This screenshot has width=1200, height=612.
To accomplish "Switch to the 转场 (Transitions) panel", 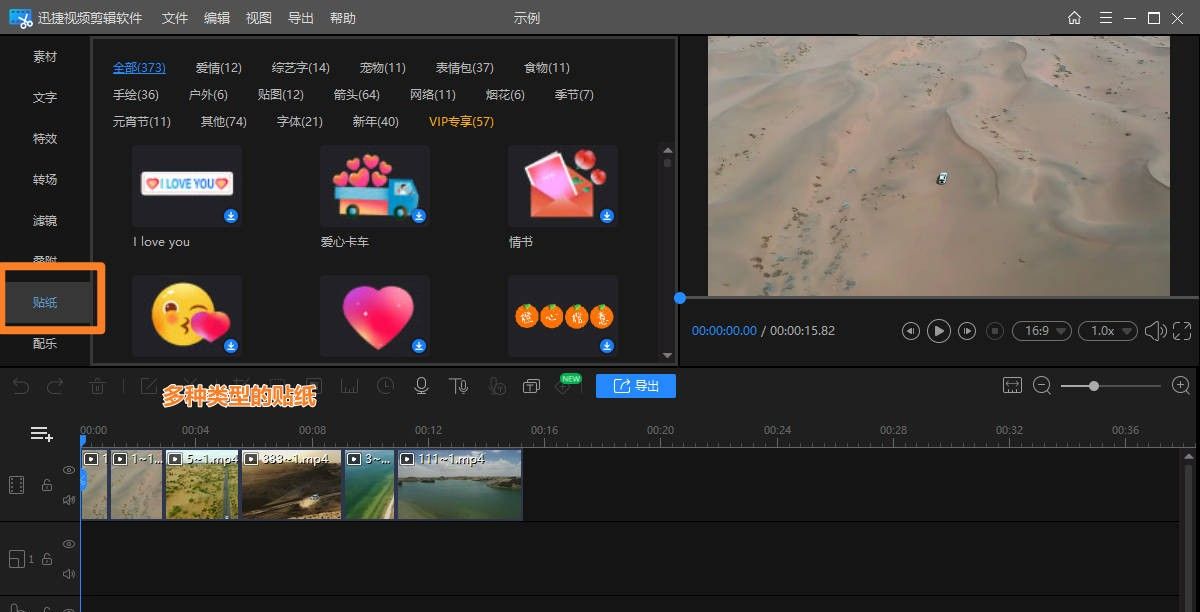I will (x=44, y=179).
